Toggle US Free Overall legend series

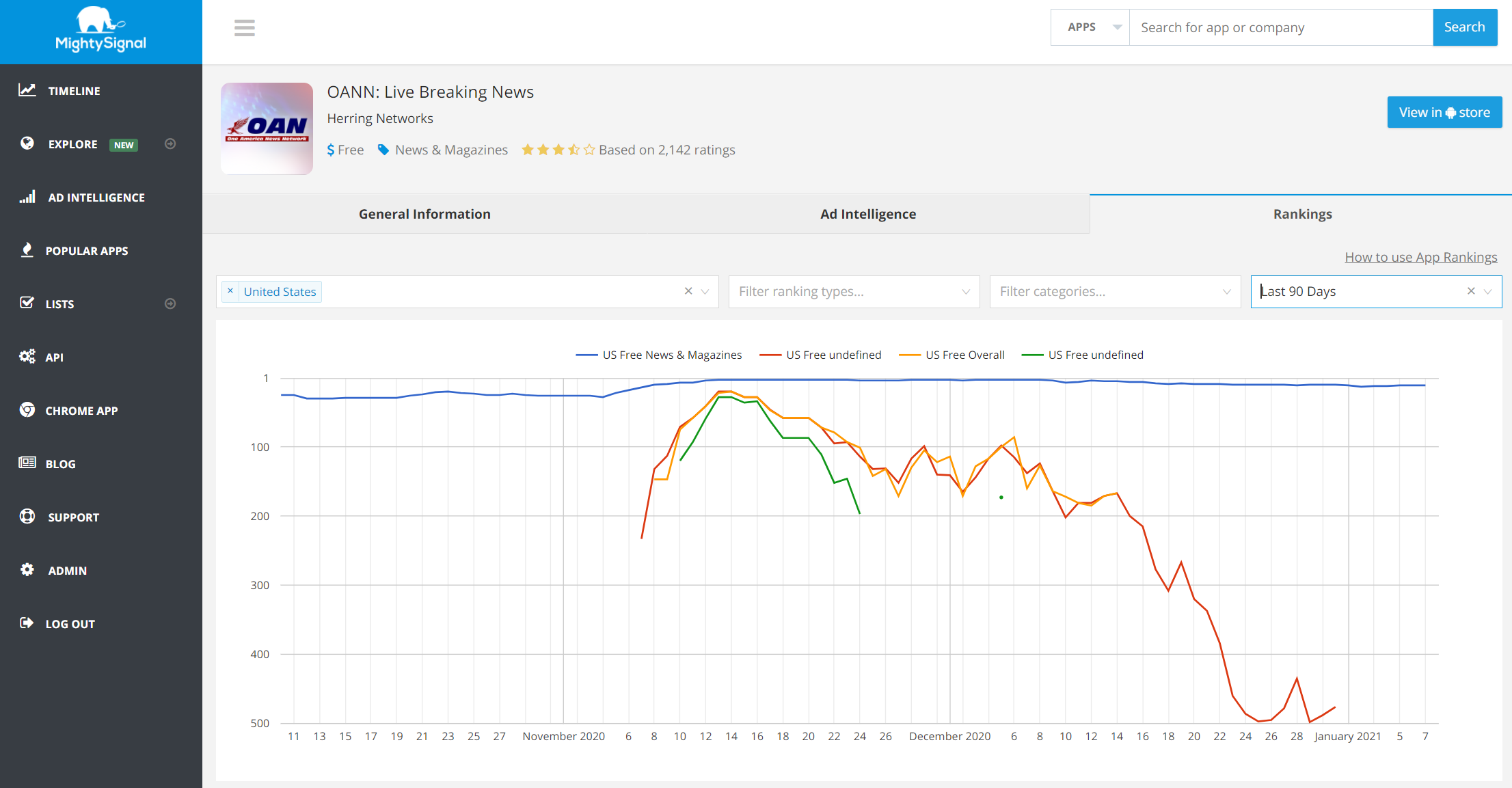951,355
